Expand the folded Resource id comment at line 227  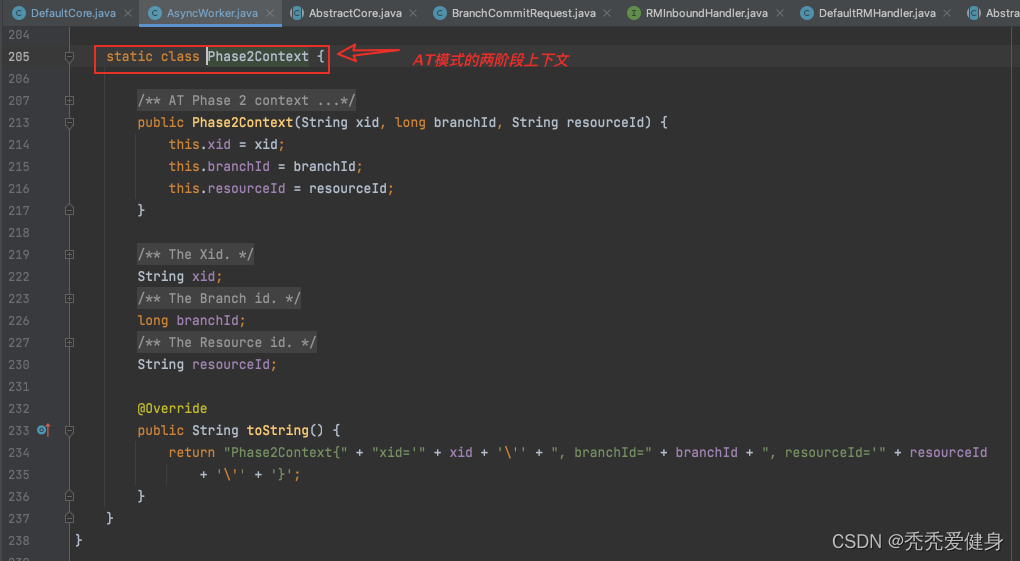(x=70, y=342)
